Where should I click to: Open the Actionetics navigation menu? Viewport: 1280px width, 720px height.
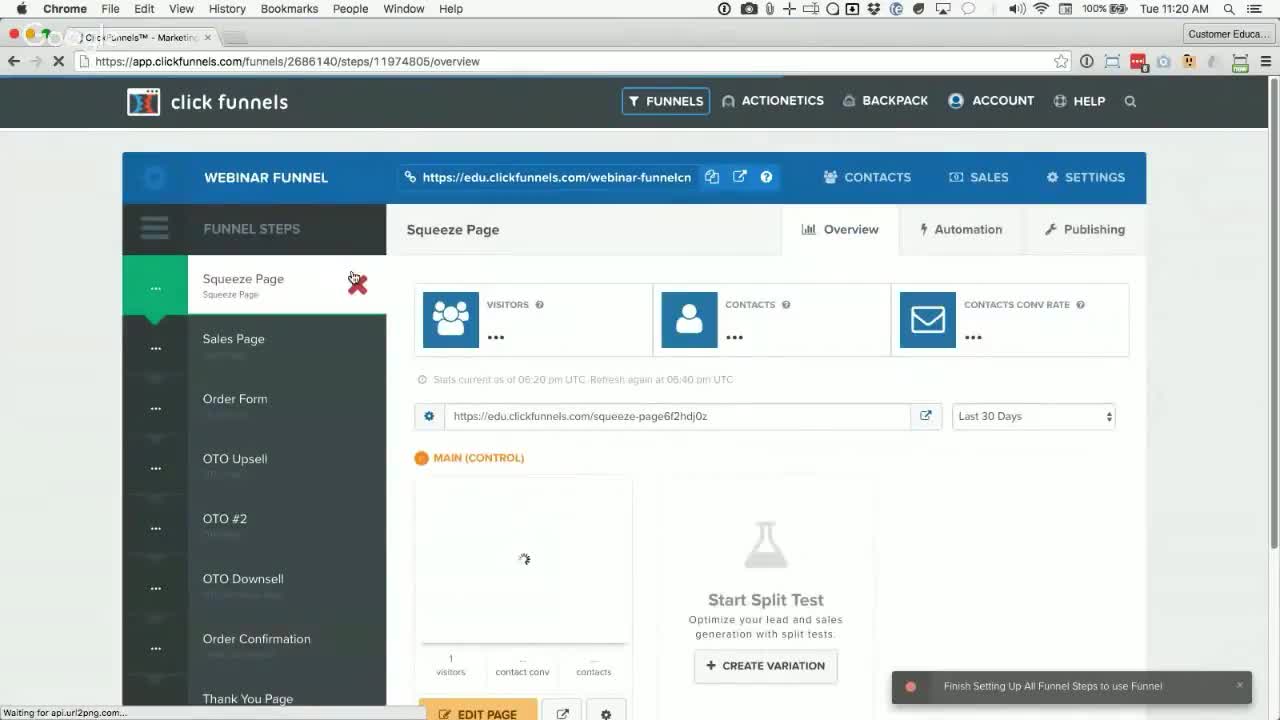point(773,101)
